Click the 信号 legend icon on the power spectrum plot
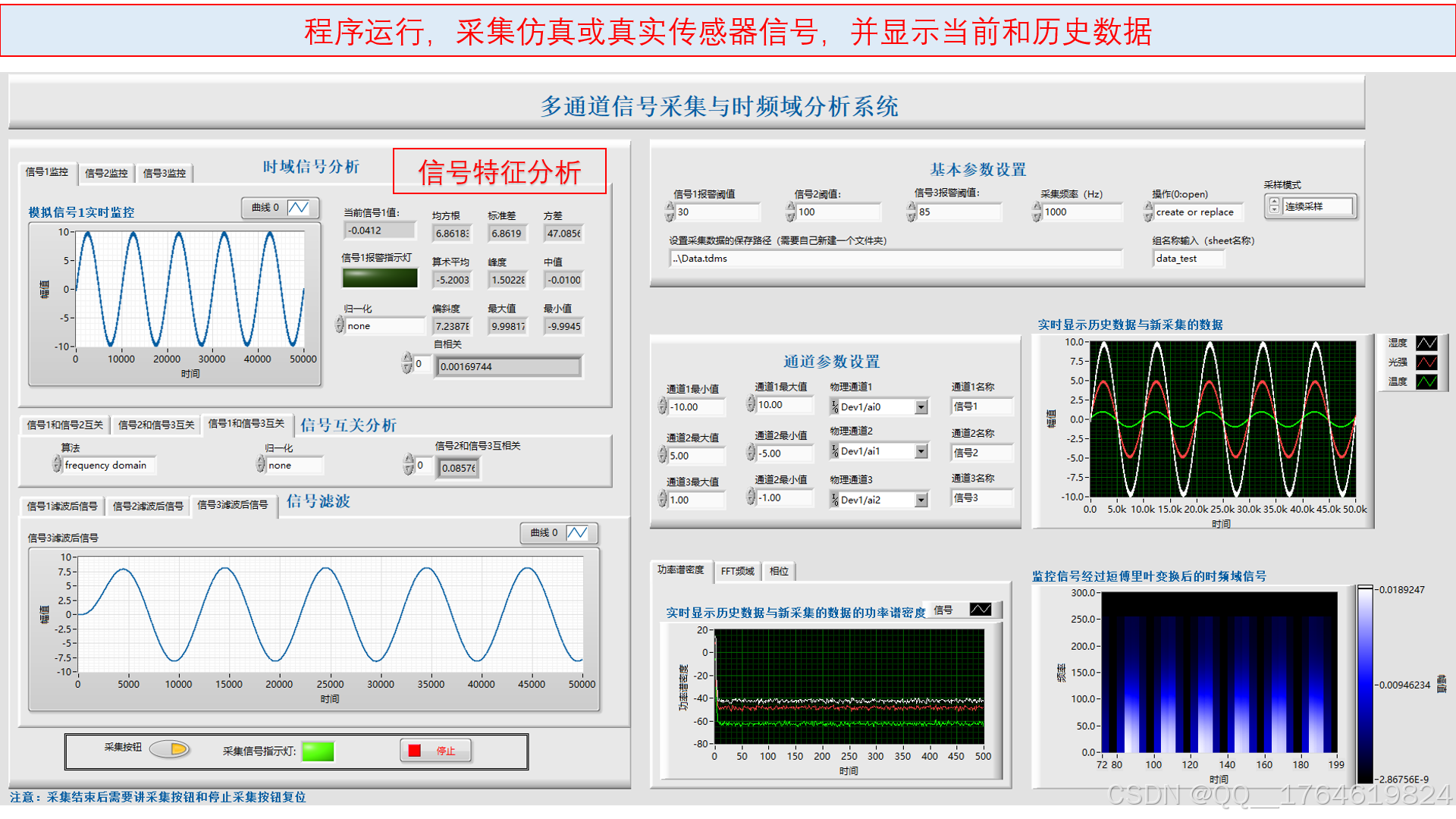The image size is (1456, 819). [x=981, y=610]
